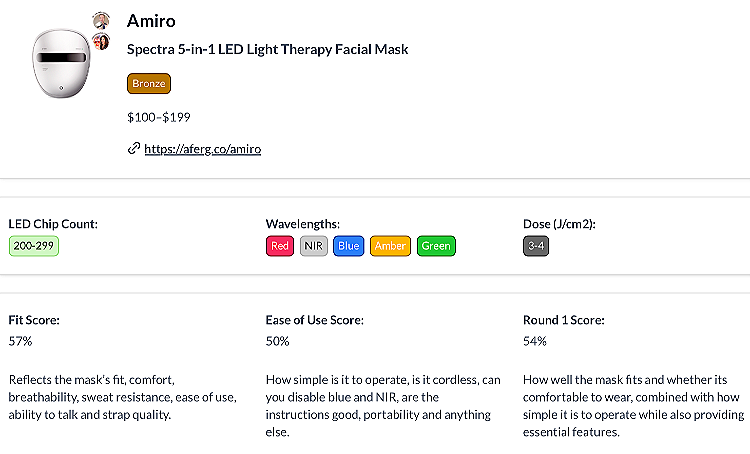Click the Spectra 5-in-1 LED mask title
The height and width of the screenshot is (454, 750).
tap(267, 49)
